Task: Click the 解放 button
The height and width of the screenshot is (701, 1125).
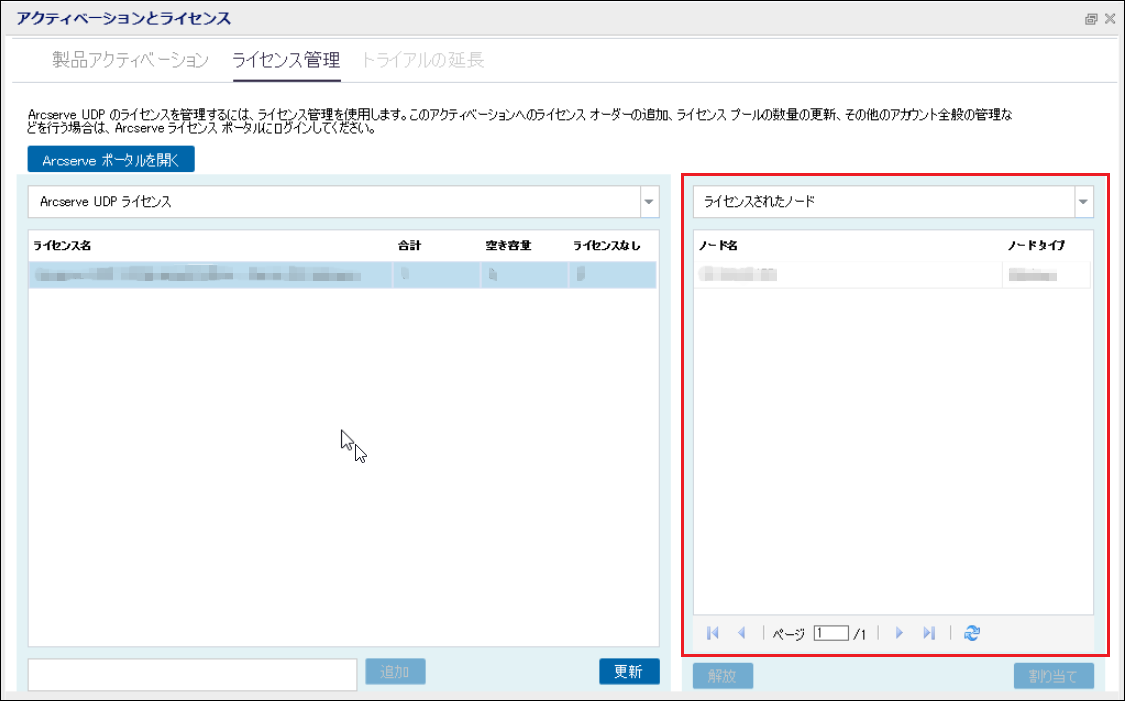Action: (722, 676)
